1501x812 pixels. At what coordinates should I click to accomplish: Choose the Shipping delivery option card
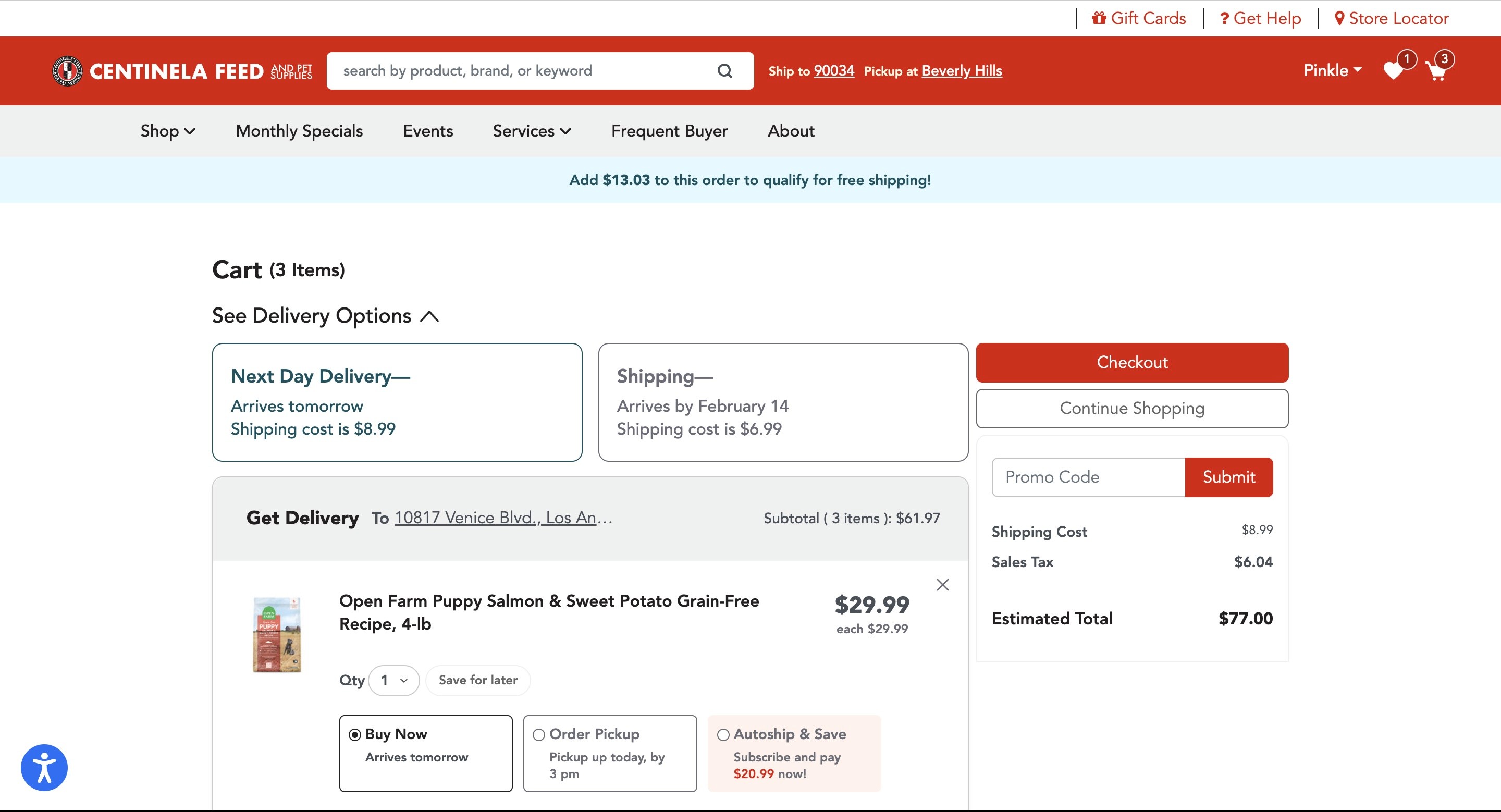pos(782,402)
